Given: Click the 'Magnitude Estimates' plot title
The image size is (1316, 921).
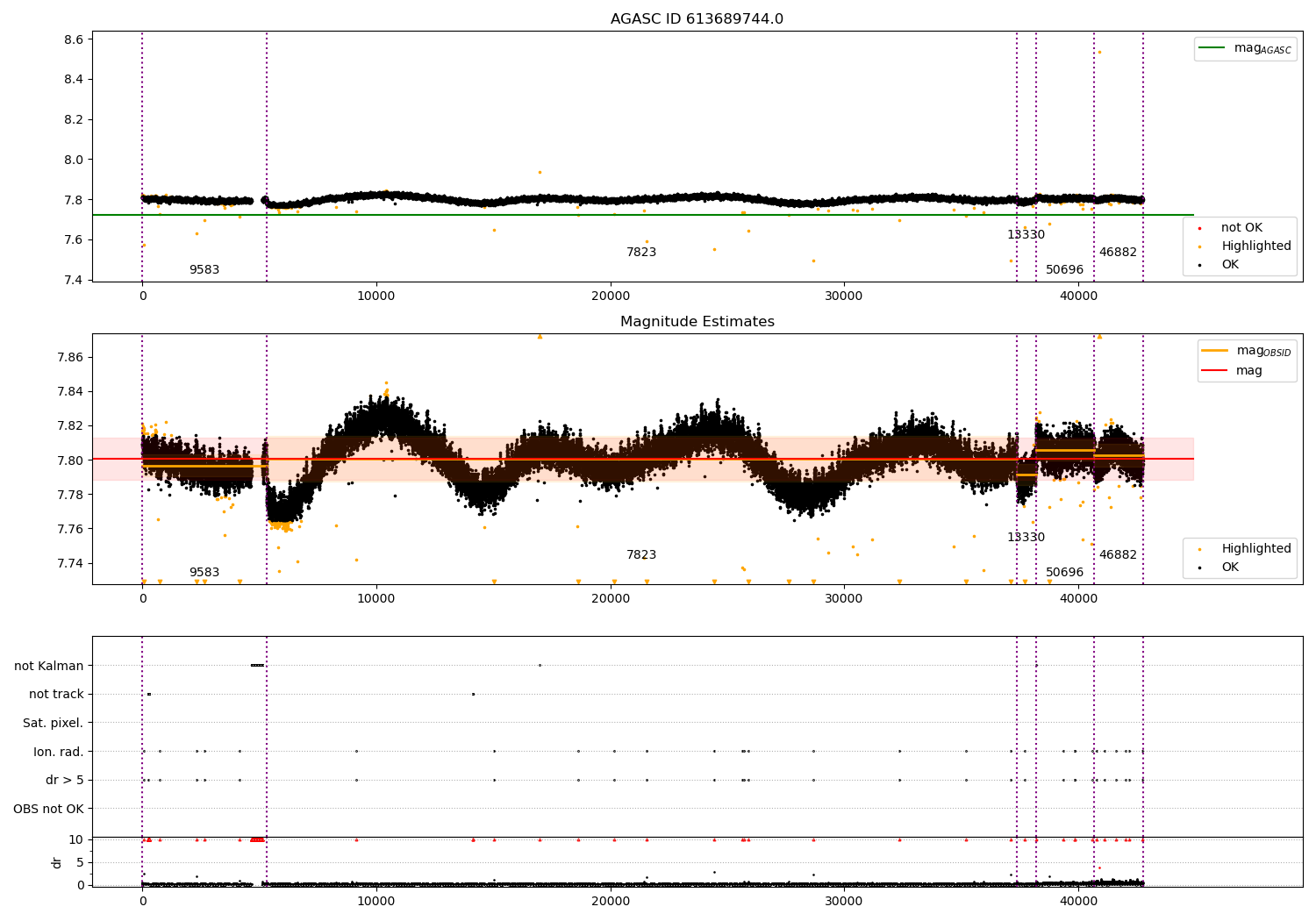Looking at the screenshot, I should click(x=697, y=322).
